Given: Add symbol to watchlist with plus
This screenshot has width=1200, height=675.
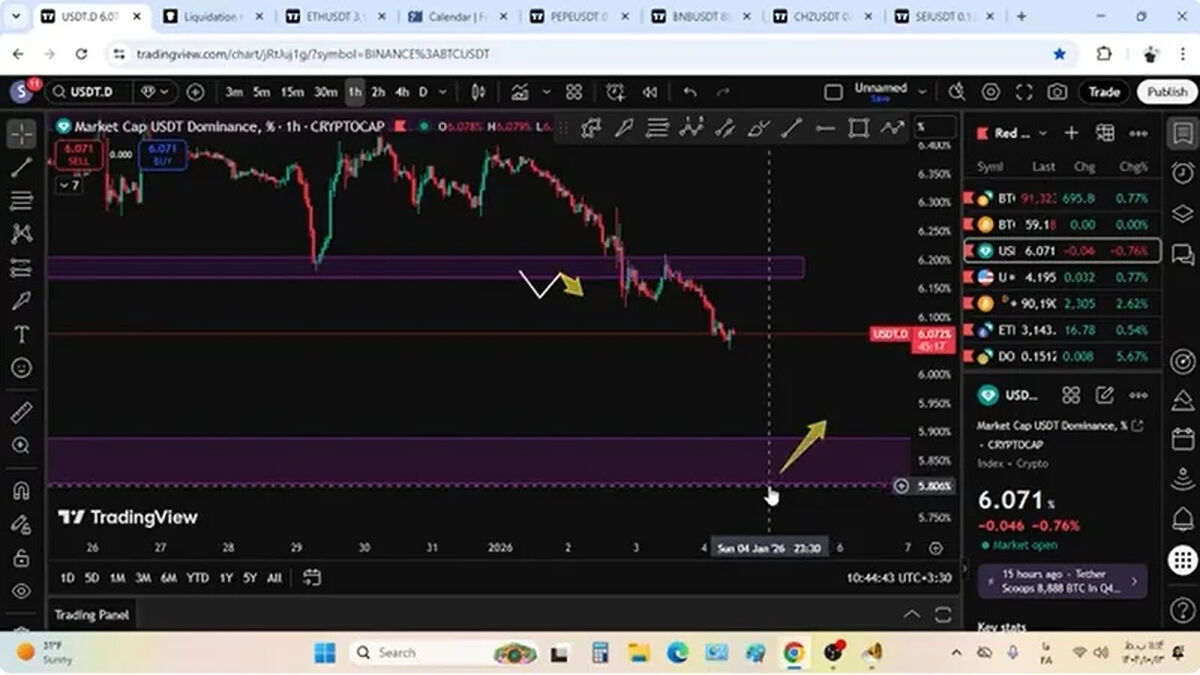Looking at the screenshot, I should click(x=1071, y=133).
